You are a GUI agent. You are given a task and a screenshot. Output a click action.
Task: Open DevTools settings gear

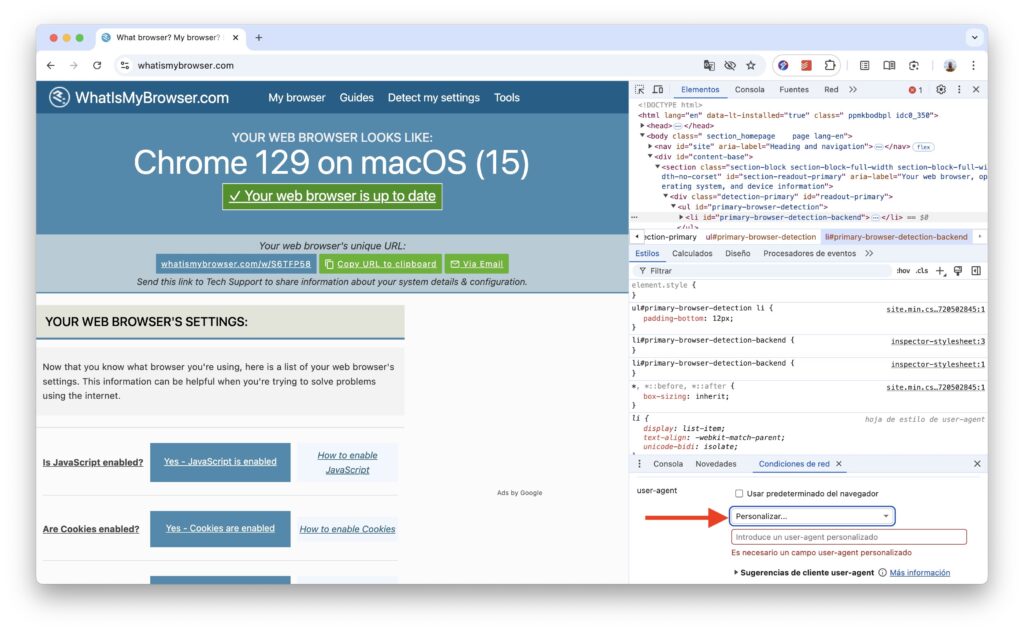[x=940, y=89]
